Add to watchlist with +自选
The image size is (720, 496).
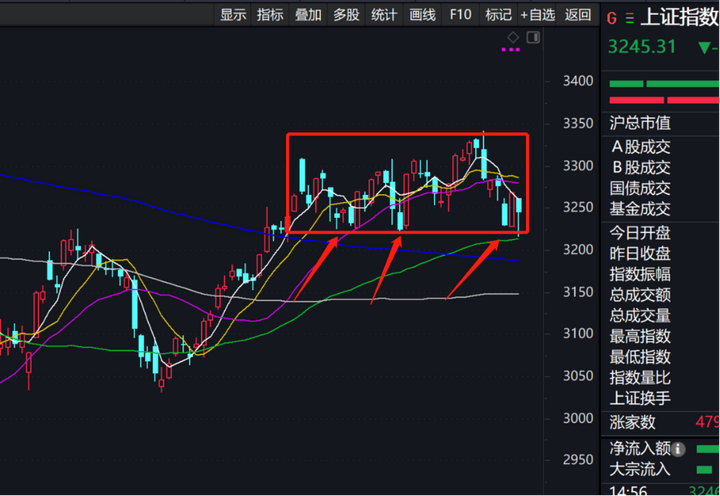(538, 15)
